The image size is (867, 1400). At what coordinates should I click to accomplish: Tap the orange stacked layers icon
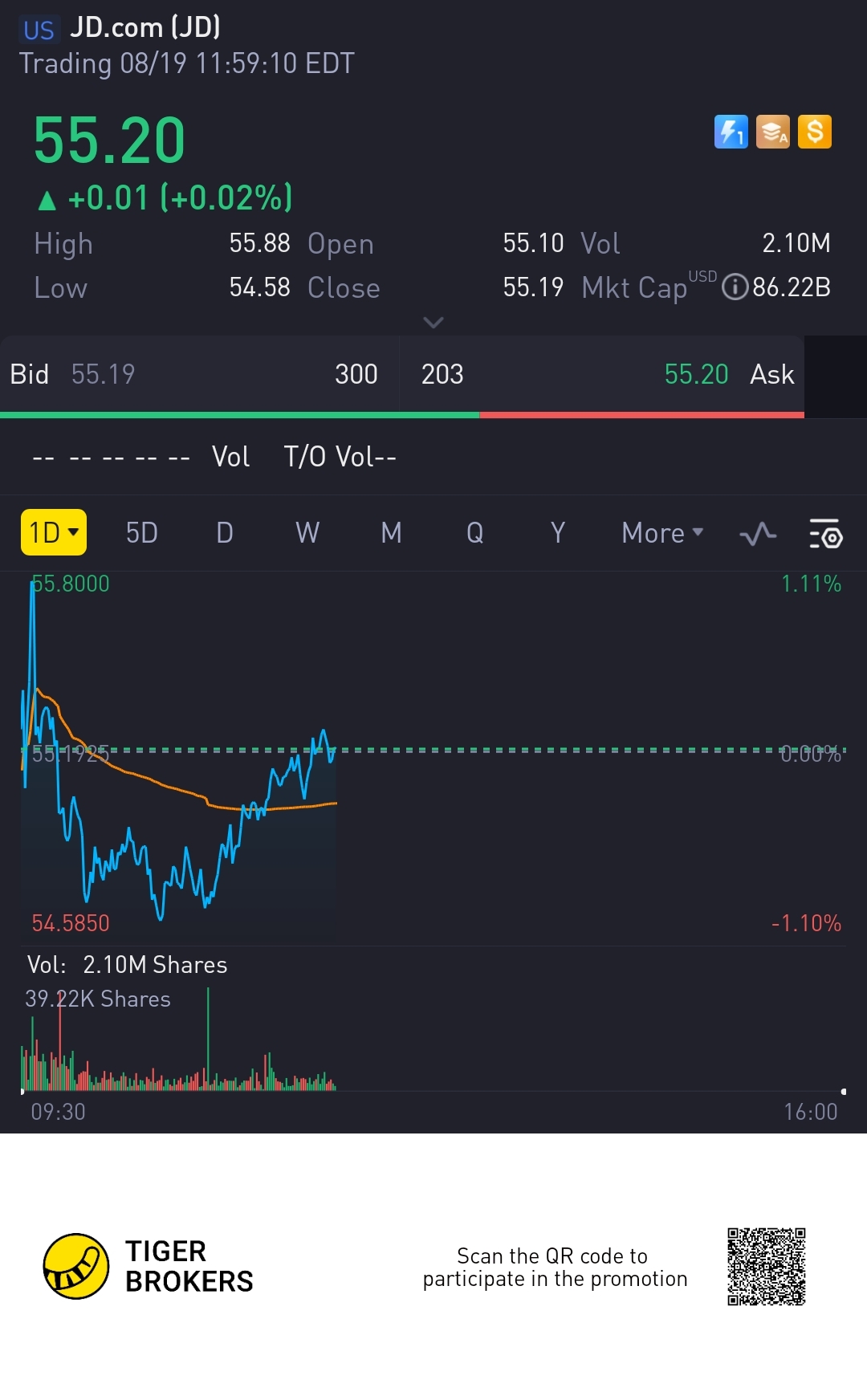click(773, 132)
